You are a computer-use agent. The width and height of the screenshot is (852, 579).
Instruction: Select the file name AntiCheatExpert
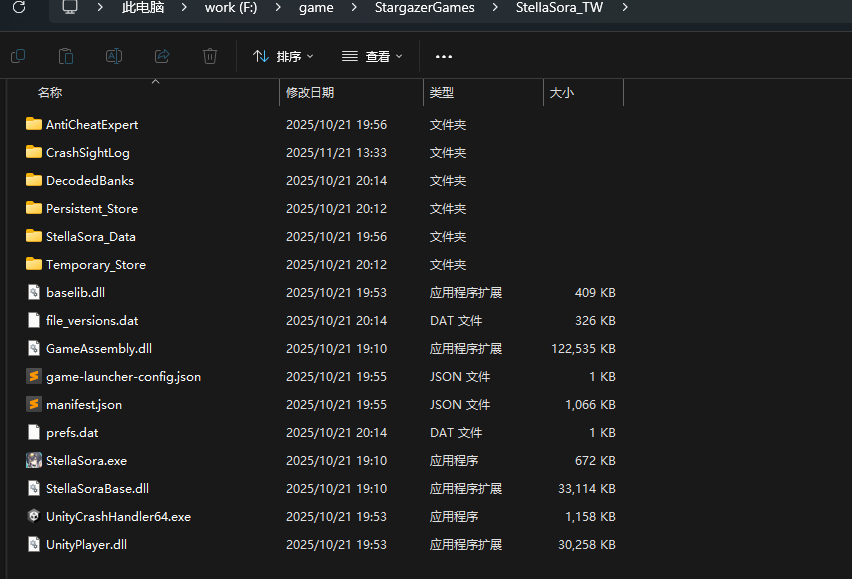[92, 125]
